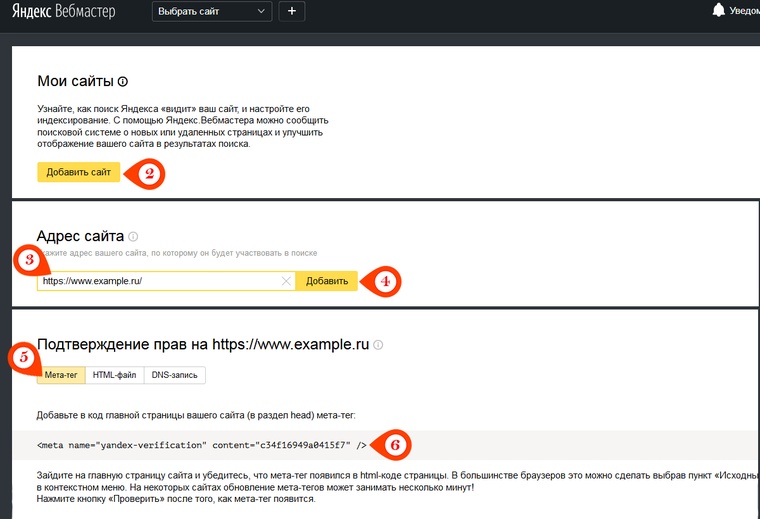
Task: Click the info icon beside Мои сайты
Action: click(123, 82)
